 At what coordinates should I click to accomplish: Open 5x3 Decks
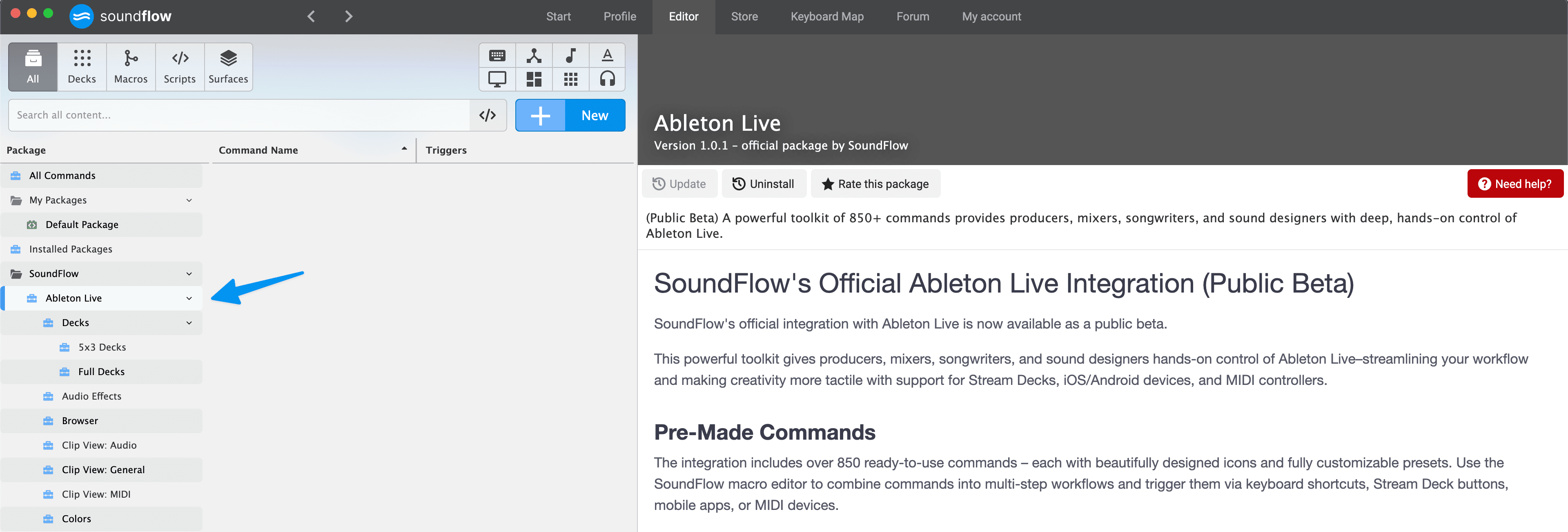[101, 347]
